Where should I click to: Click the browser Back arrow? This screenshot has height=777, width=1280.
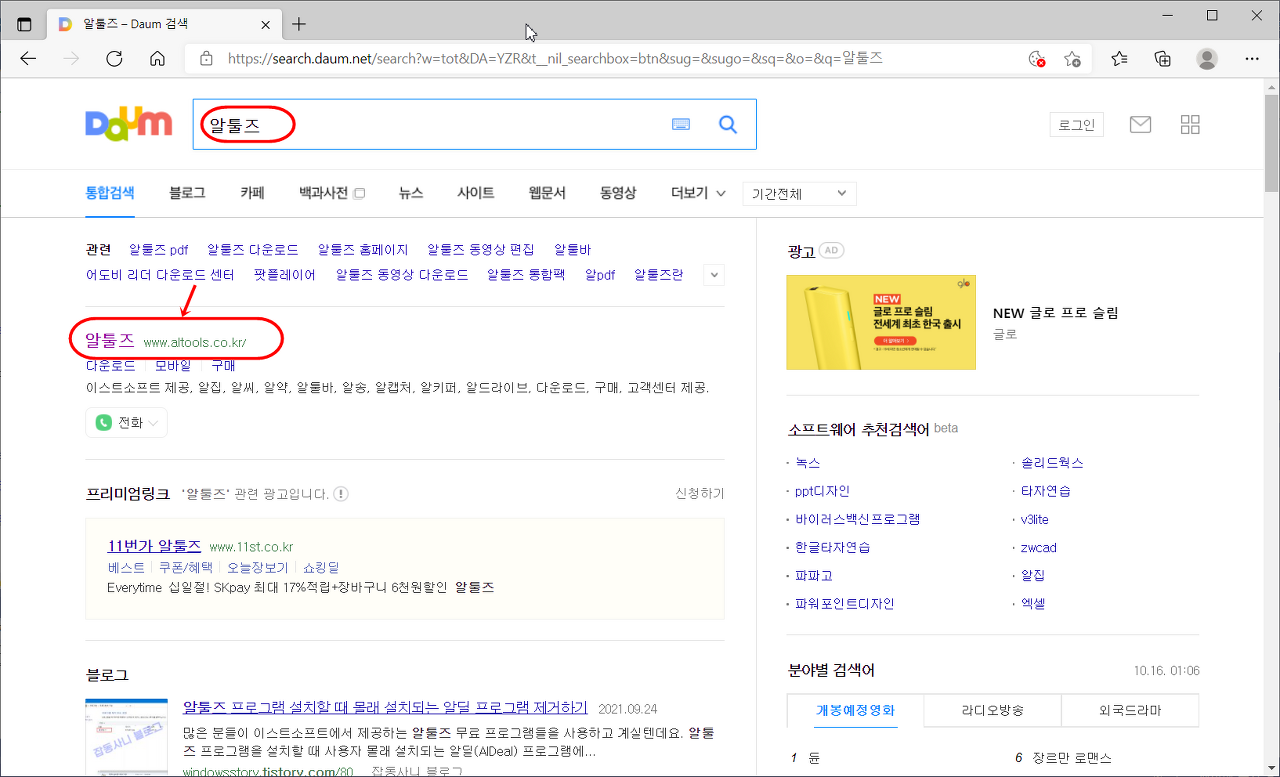point(28,58)
